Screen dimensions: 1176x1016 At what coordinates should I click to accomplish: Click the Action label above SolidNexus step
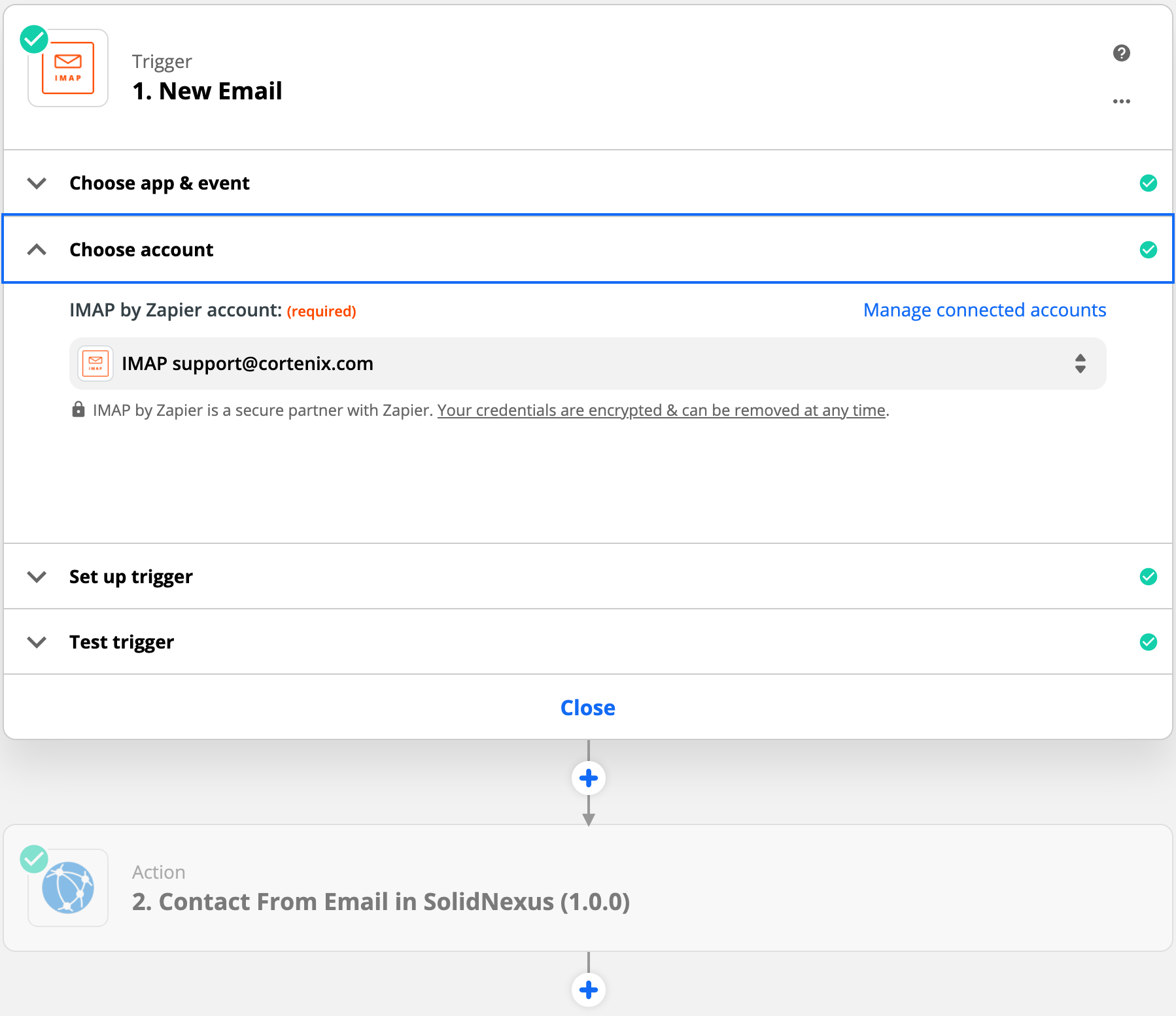[x=159, y=872]
